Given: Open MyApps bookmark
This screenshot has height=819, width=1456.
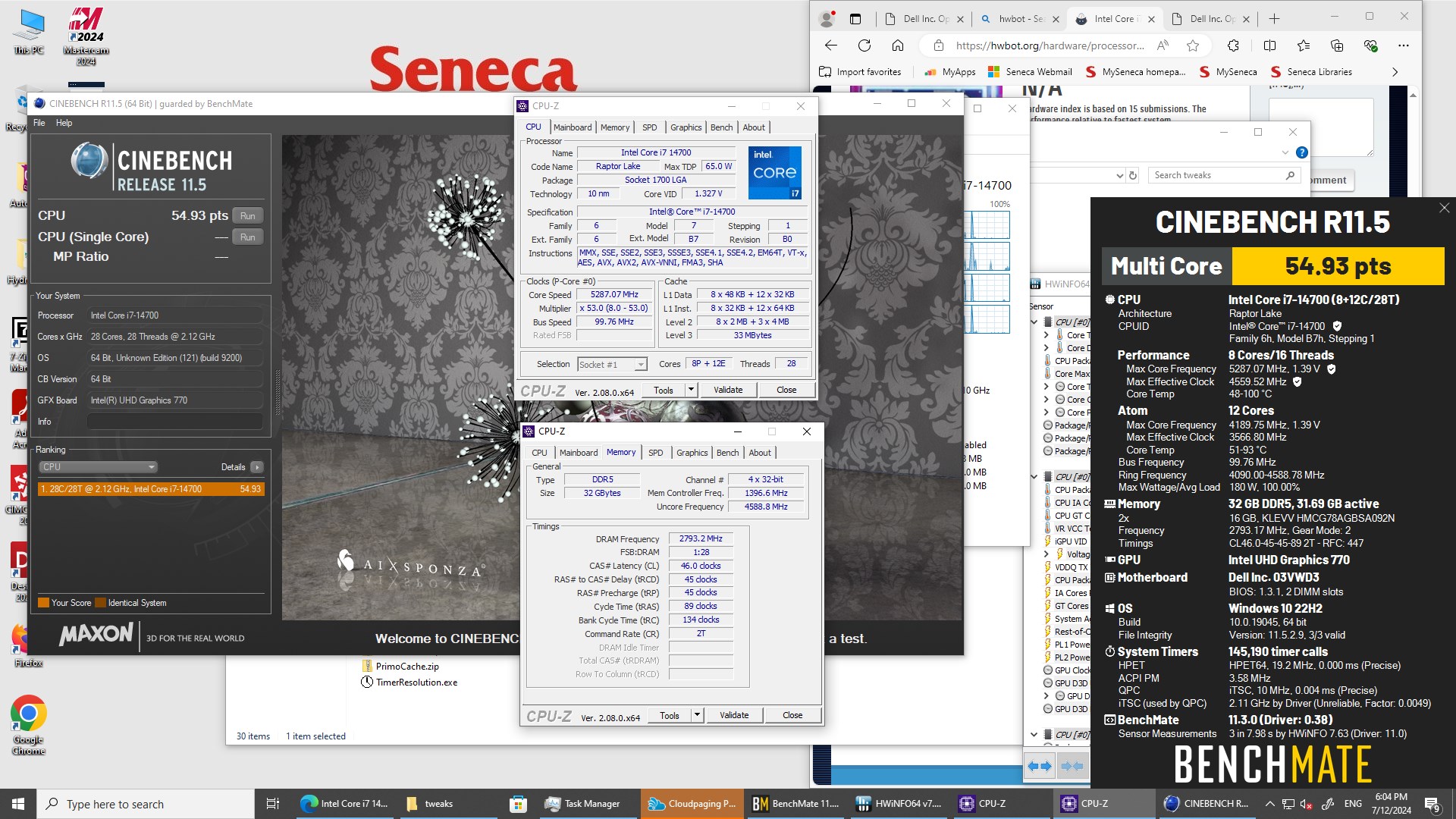Looking at the screenshot, I should tap(949, 72).
